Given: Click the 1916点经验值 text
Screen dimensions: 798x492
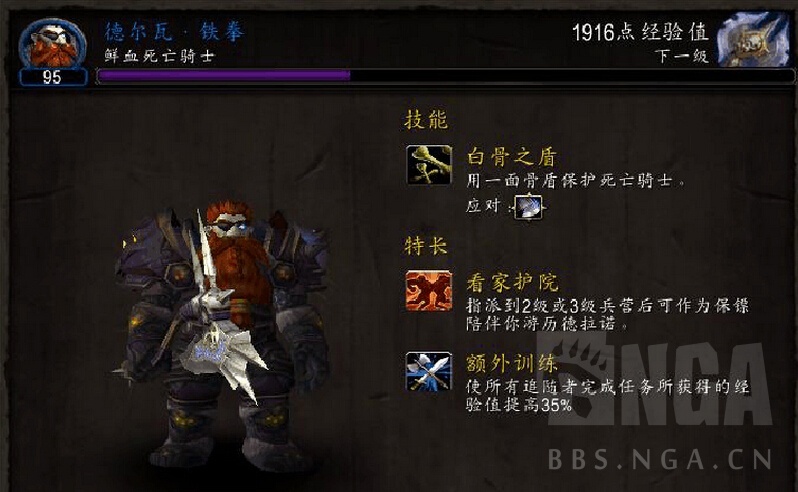Looking at the screenshot, I should click(x=640, y=33).
